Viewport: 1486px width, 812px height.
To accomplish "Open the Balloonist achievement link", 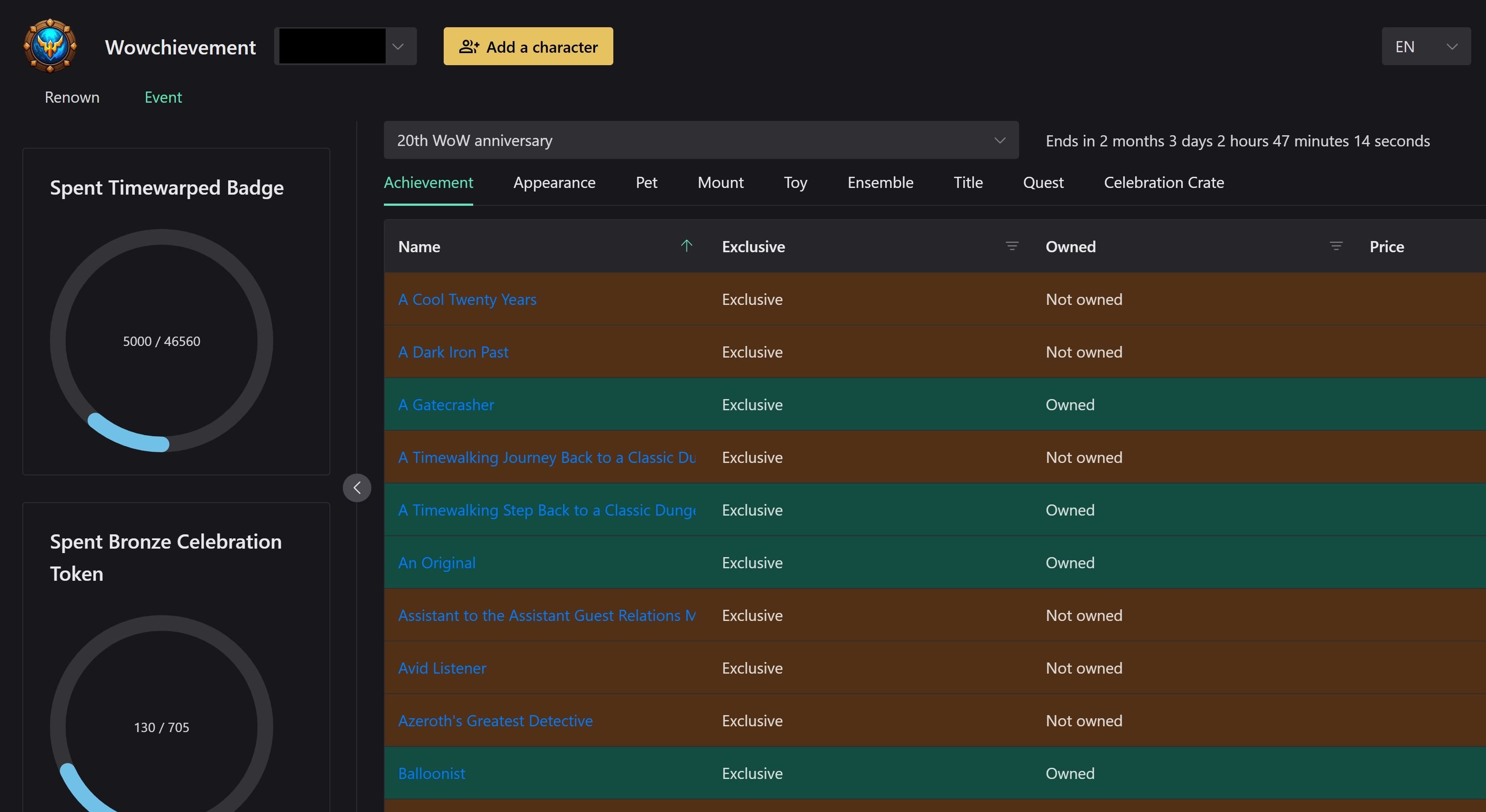I will (x=432, y=773).
